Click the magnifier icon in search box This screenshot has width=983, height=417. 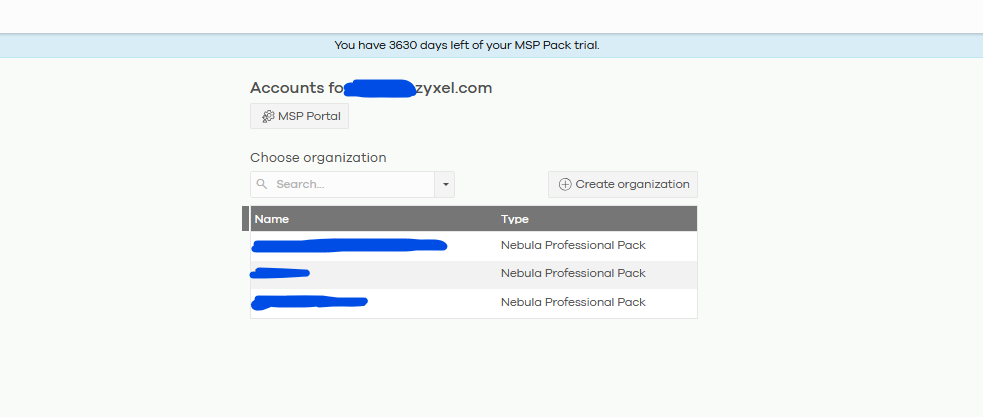tap(262, 185)
